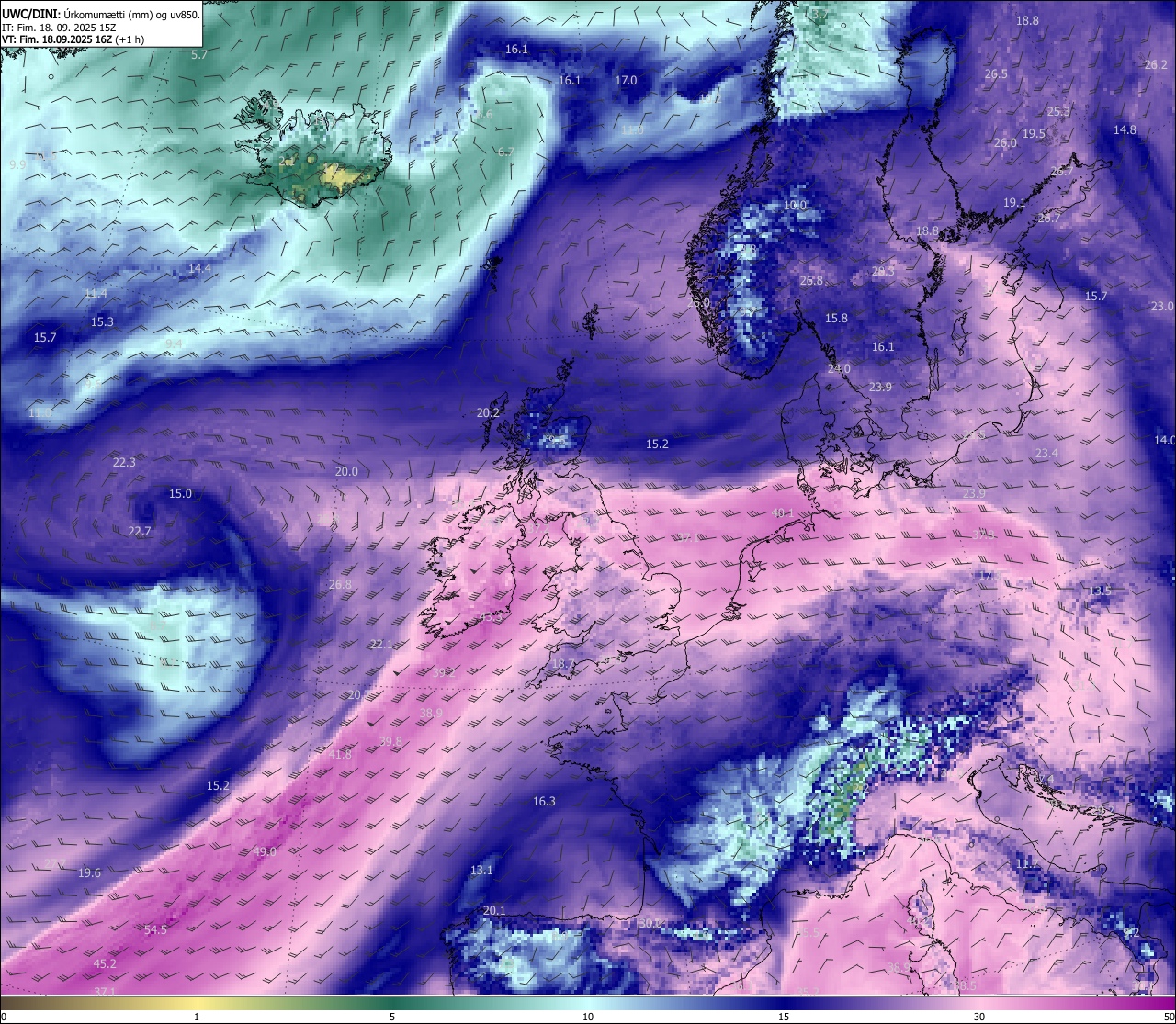The image size is (1176, 1024).
Task: Click the map value 23.0
Action: click(x=1162, y=307)
